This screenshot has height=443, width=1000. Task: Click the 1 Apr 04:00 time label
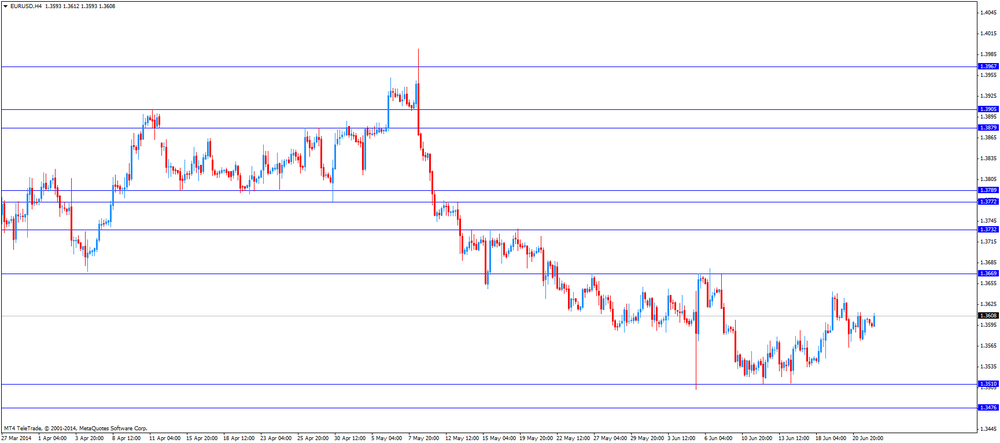[x=50, y=439]
